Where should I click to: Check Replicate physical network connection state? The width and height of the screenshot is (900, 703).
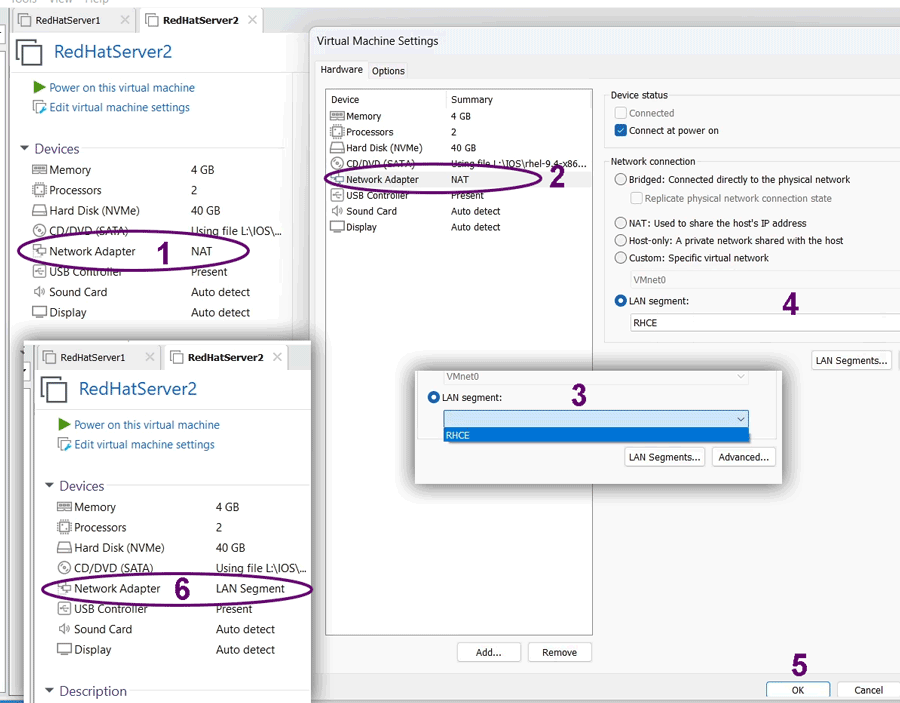pos(636,198)
